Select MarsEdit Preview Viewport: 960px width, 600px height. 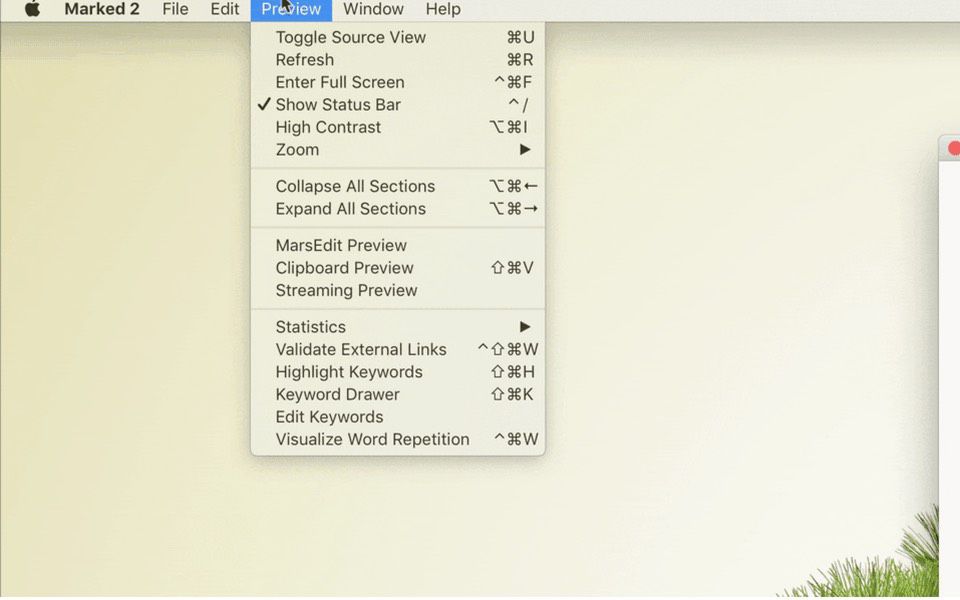[x=398, y=246]
